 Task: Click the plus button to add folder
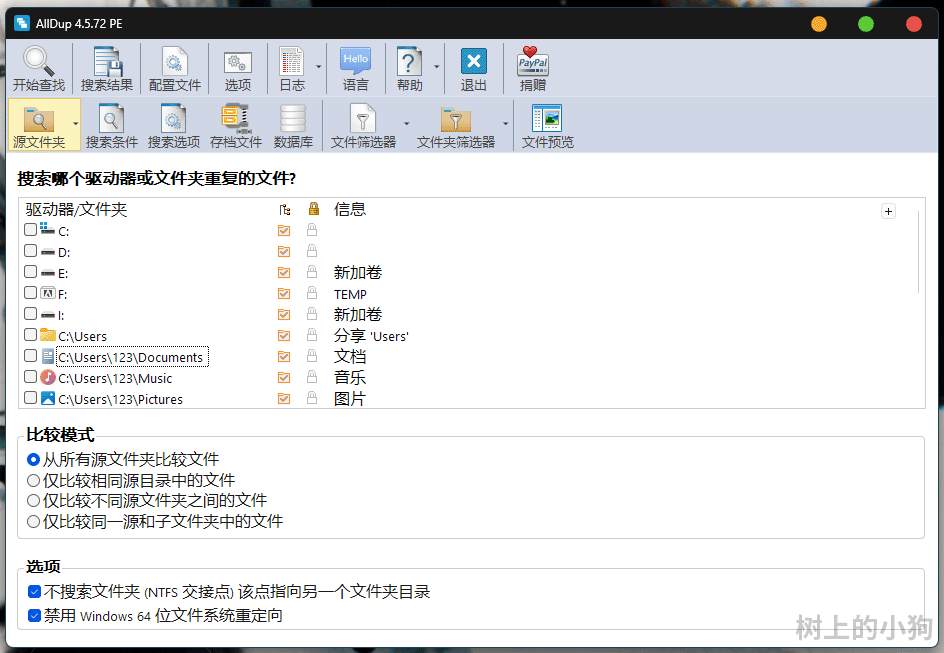point(888,211)
